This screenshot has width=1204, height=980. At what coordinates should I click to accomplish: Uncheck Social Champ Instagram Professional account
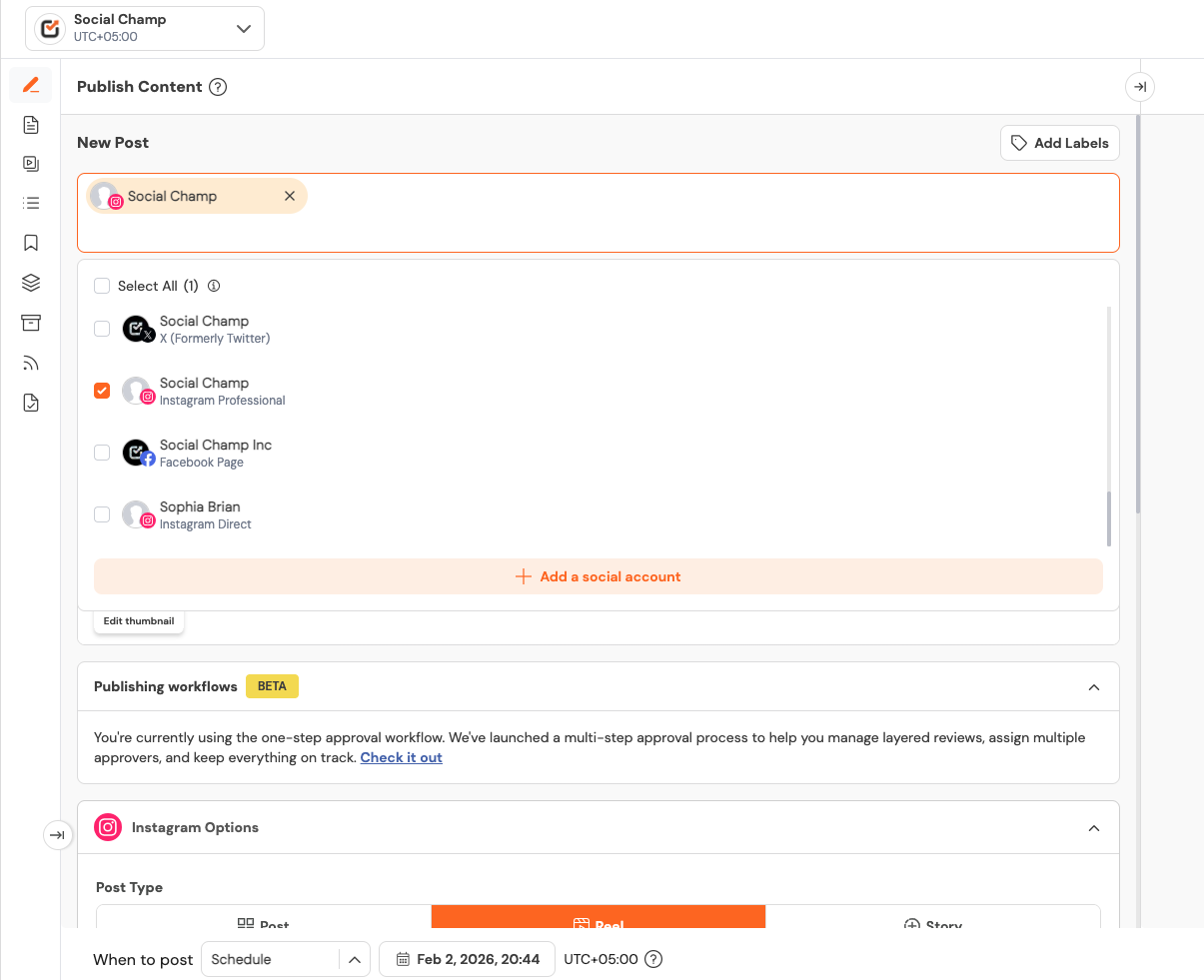tap(102, 391)
